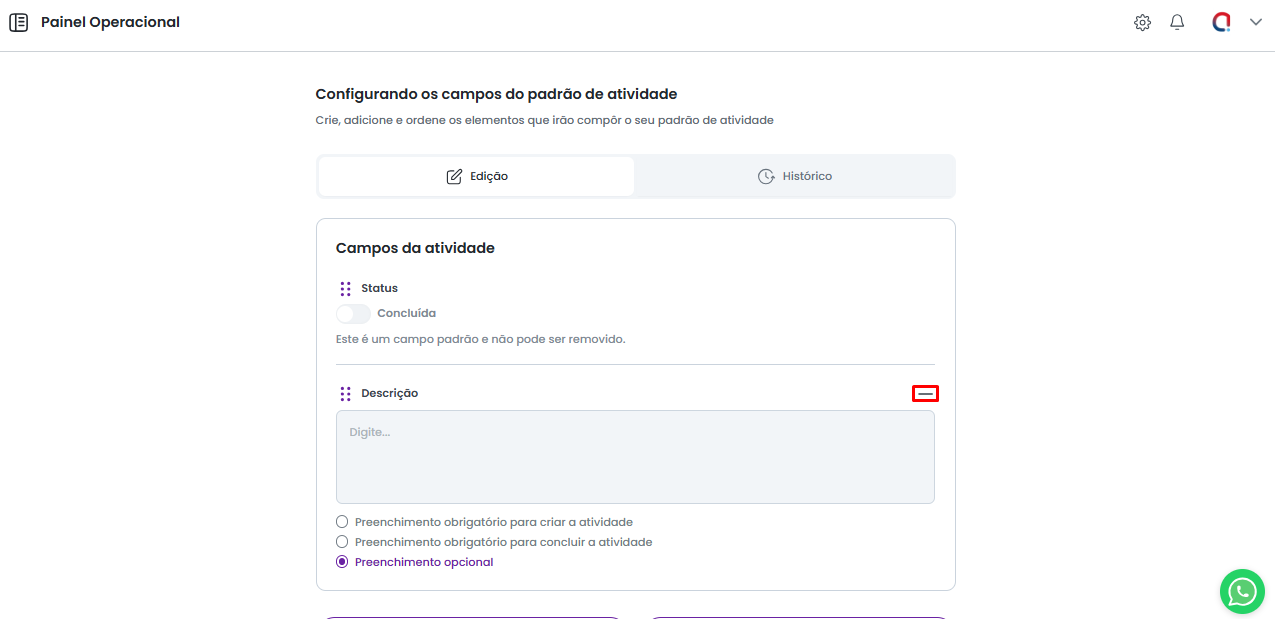Select "Preenchimento obrigatório para concluir a atividade"
This screenshot has height=619, width=1275.
coord(342,542)
